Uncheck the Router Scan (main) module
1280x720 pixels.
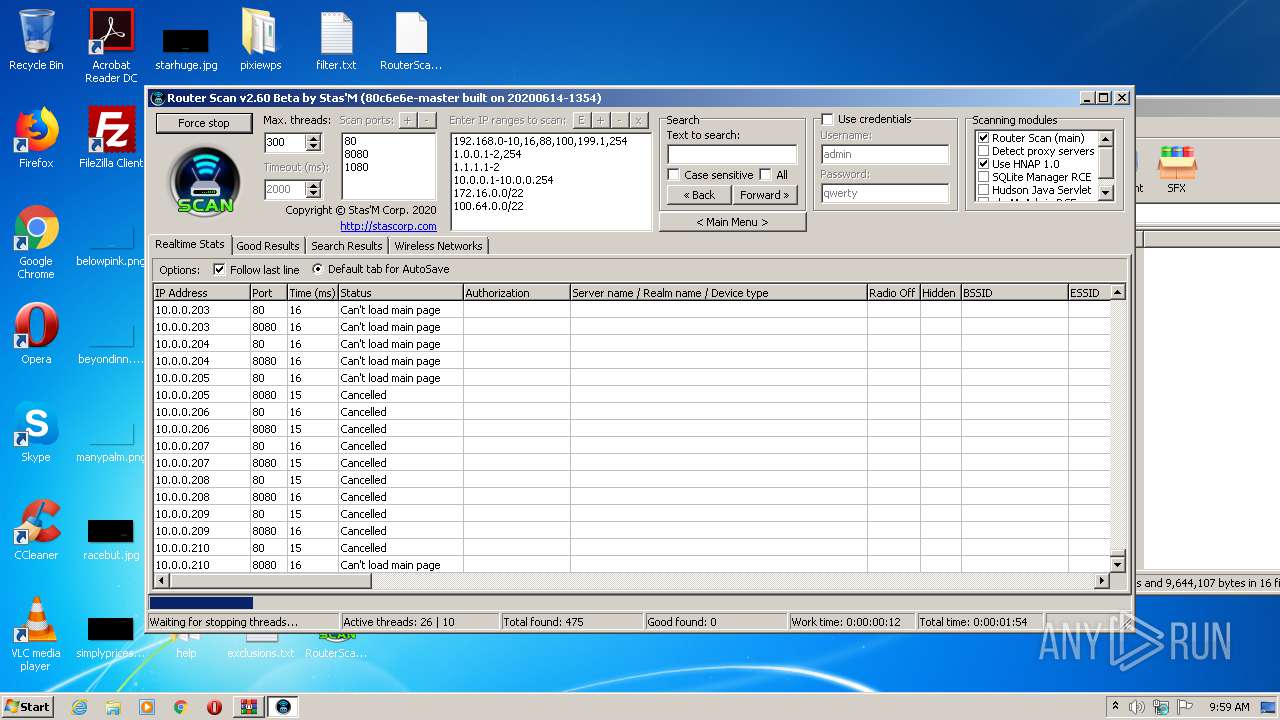984,138
